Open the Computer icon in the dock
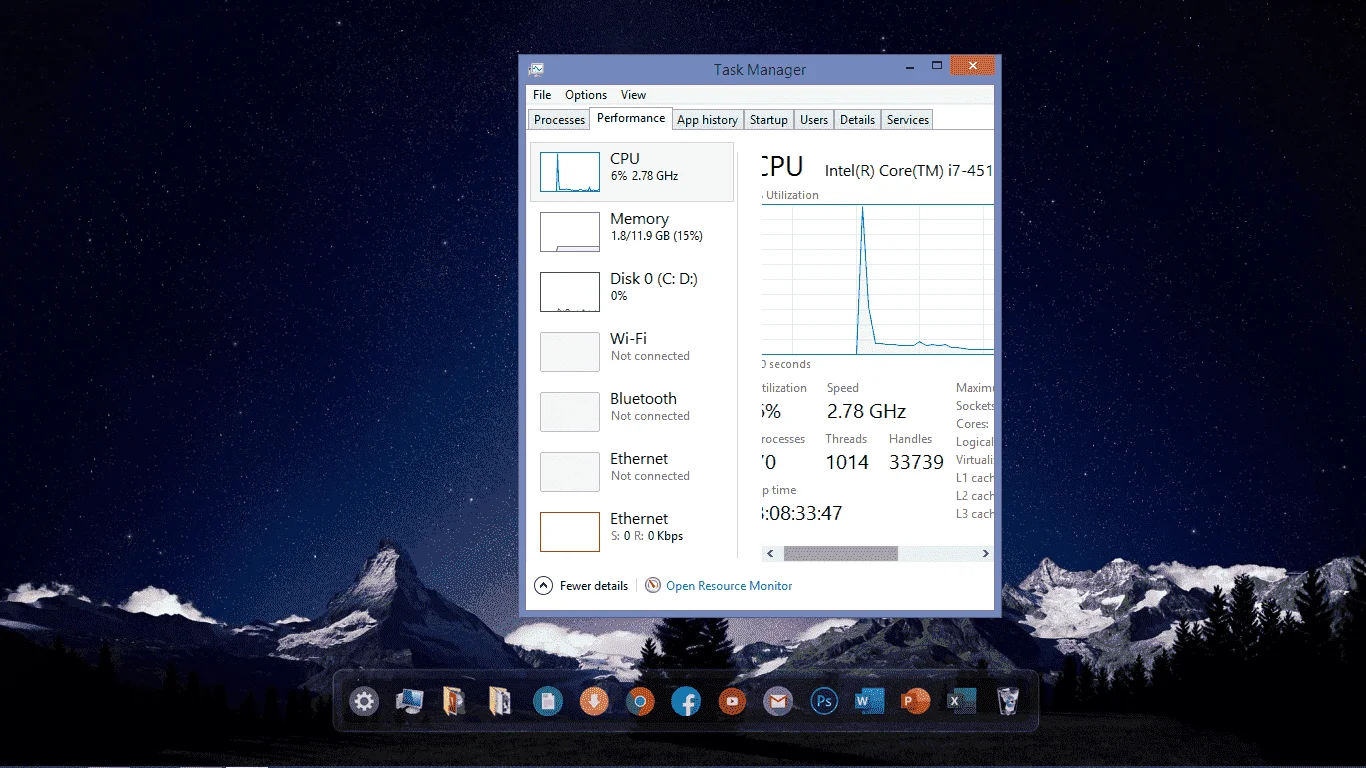This screenshot has width=1366, height=768. [410, 701]
